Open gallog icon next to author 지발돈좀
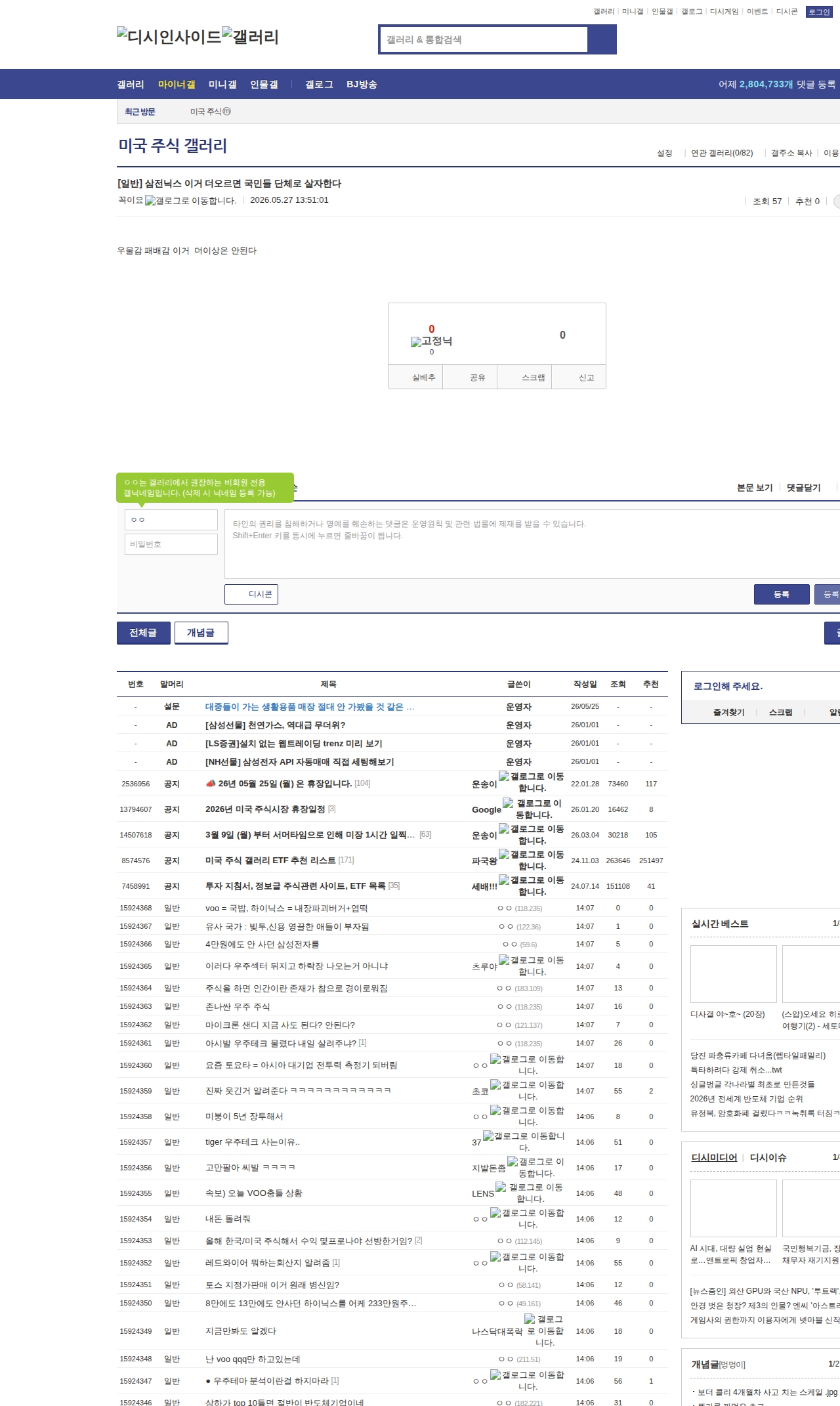840x1406 pixels. 535,1167
